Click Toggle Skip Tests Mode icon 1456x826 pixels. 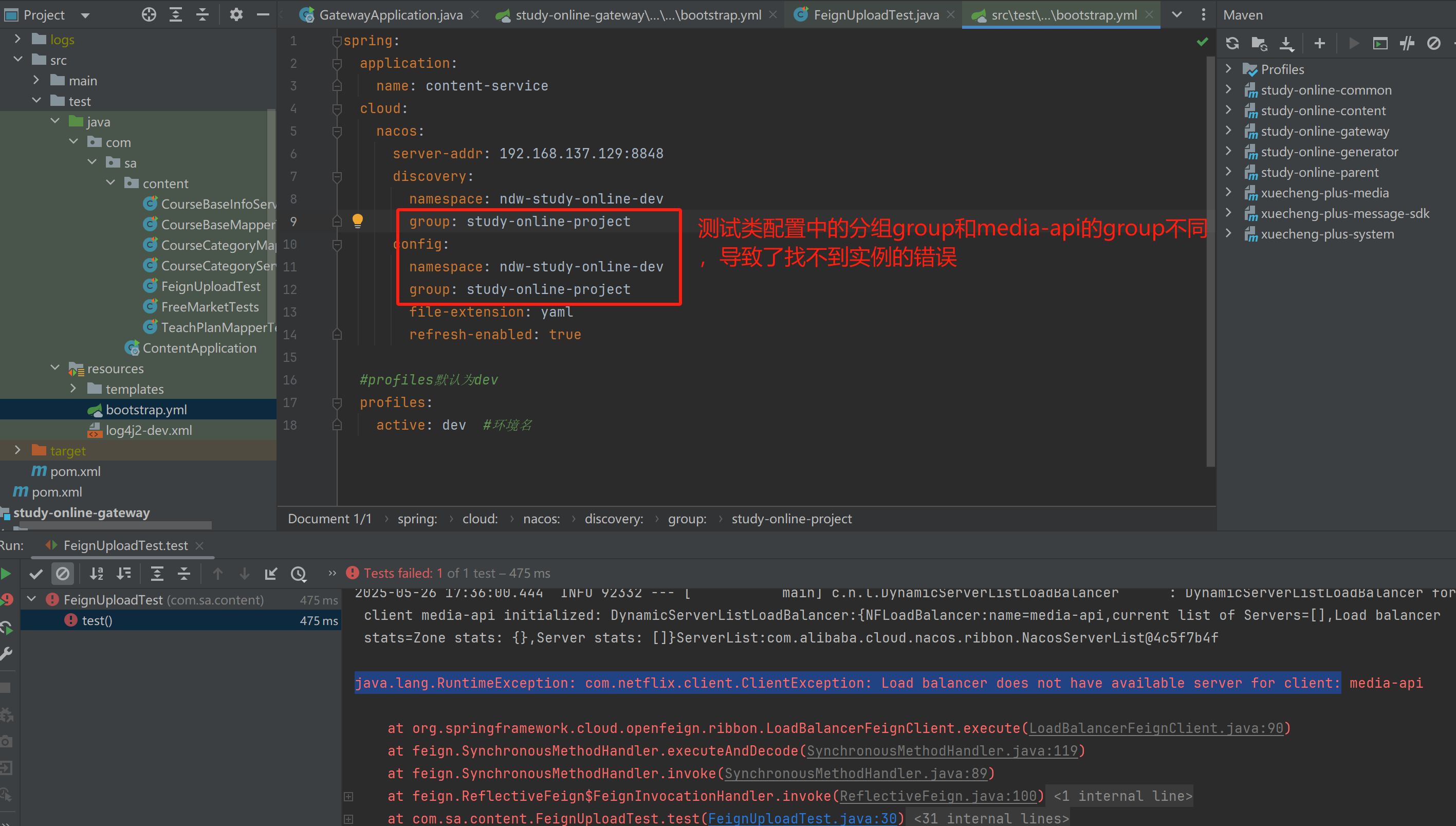coord(1433,44)
